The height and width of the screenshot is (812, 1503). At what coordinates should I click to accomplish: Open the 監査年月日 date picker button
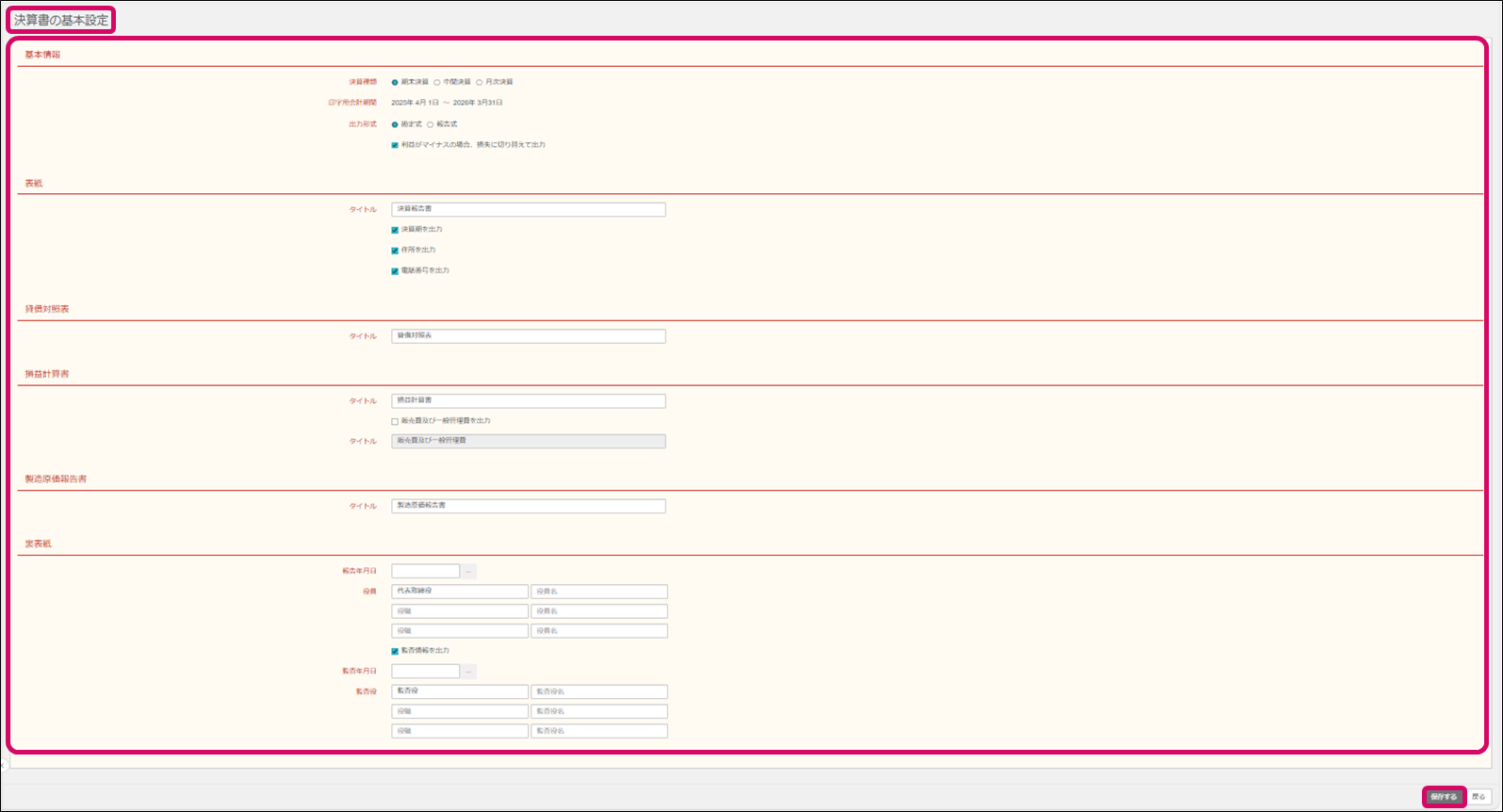[x=468, y=672]
